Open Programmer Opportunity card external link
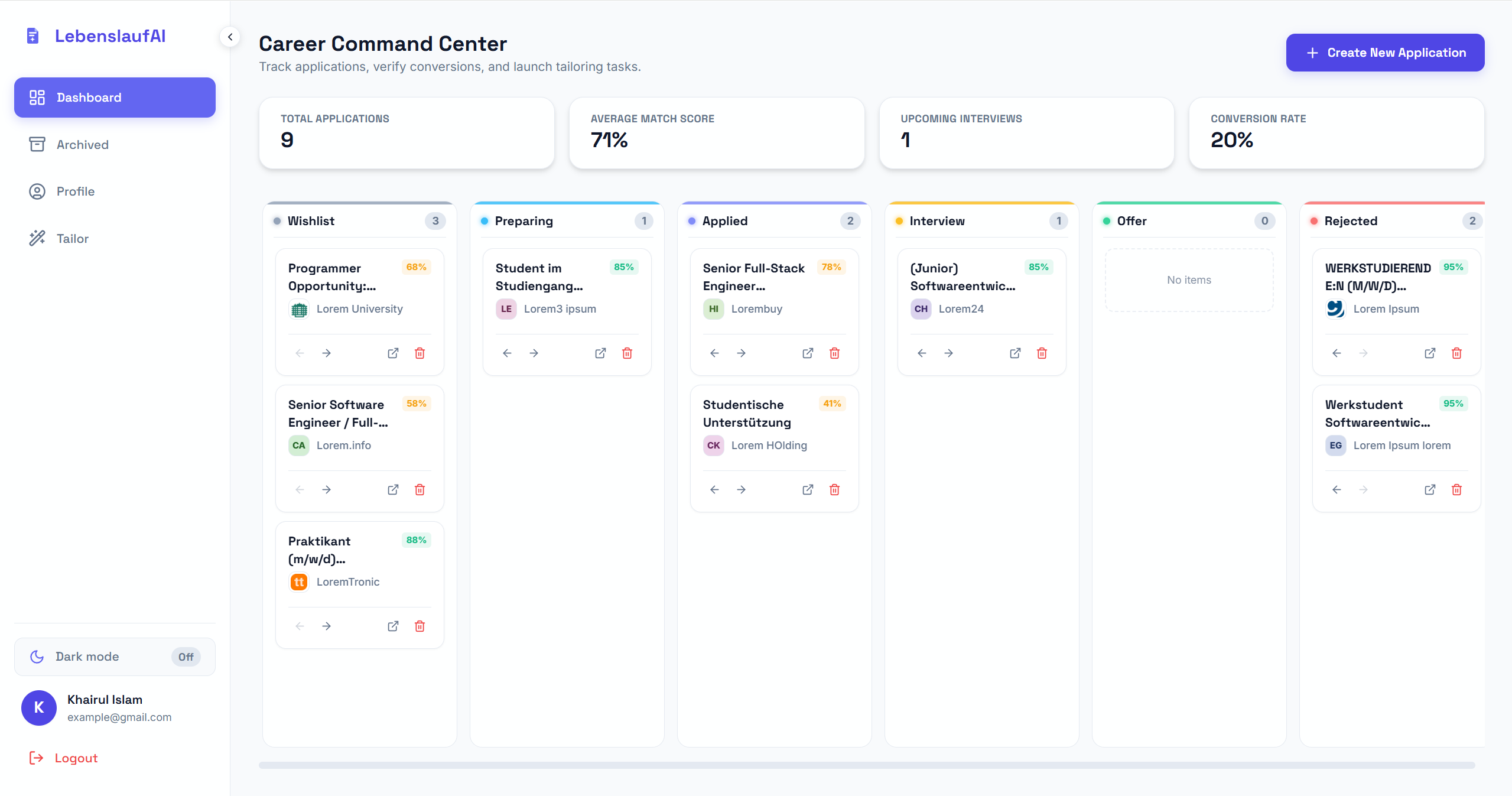 [393, 353]
